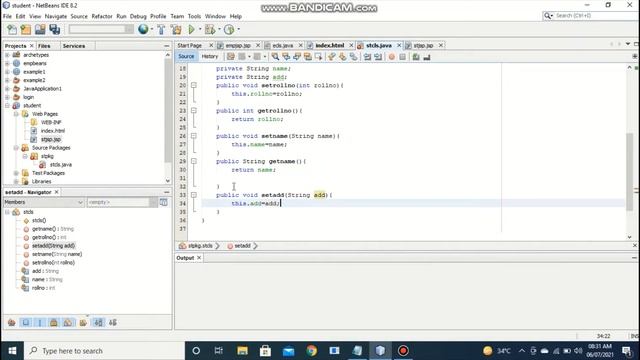
Task: Open the Navigate menu
Action: (x=56, y=16)
